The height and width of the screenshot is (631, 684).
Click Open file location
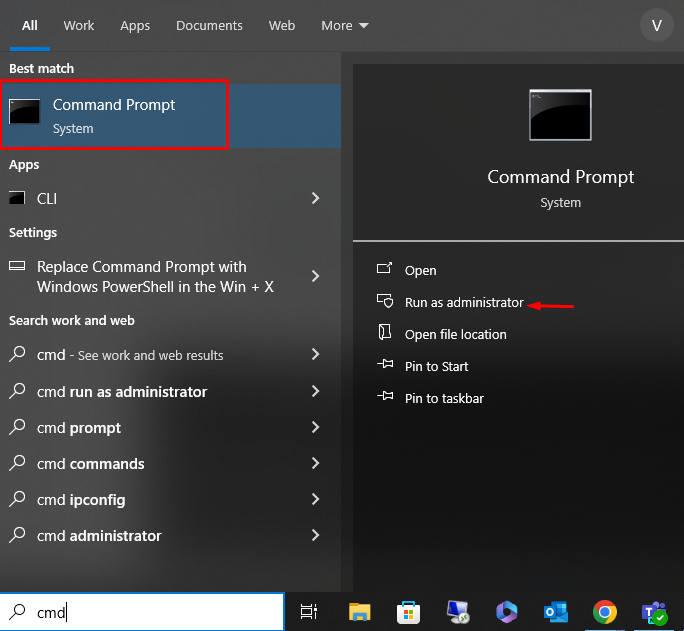click(x=455, y=334)
